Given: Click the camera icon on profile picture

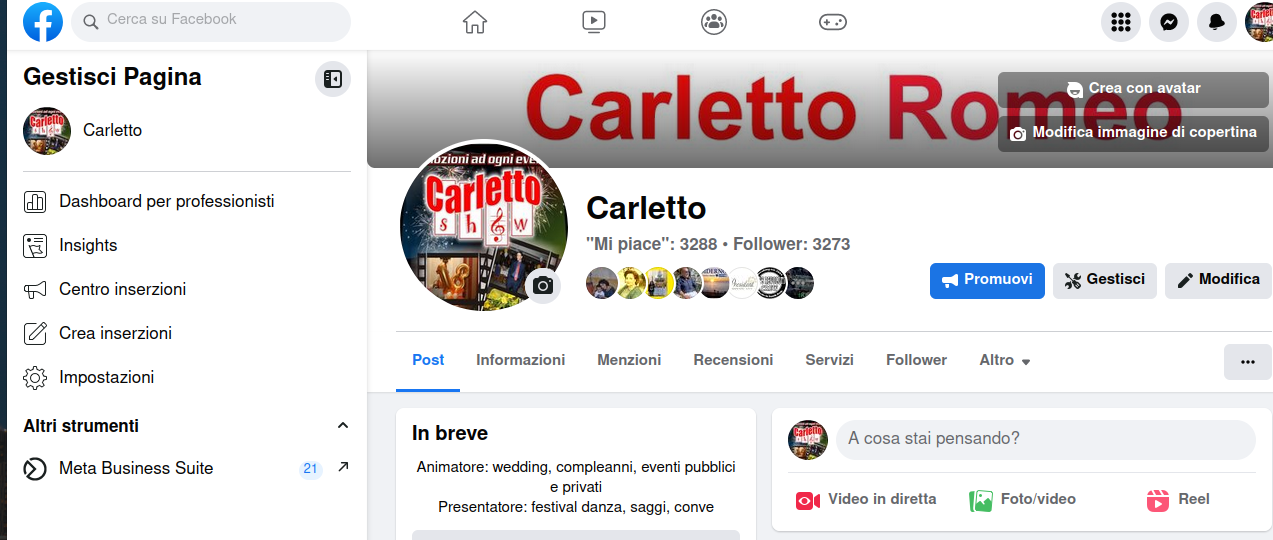Looking at the screenshot, I should point(543,286).
